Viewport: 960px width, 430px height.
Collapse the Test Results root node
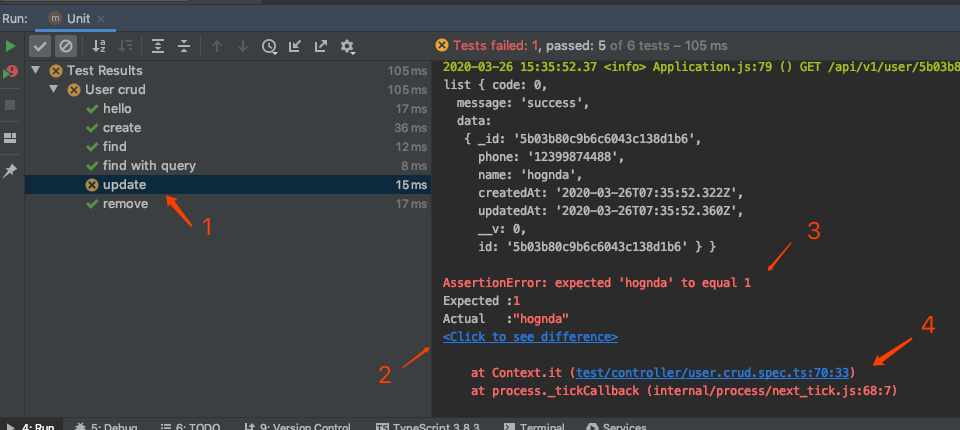click(x=36, y=71)
